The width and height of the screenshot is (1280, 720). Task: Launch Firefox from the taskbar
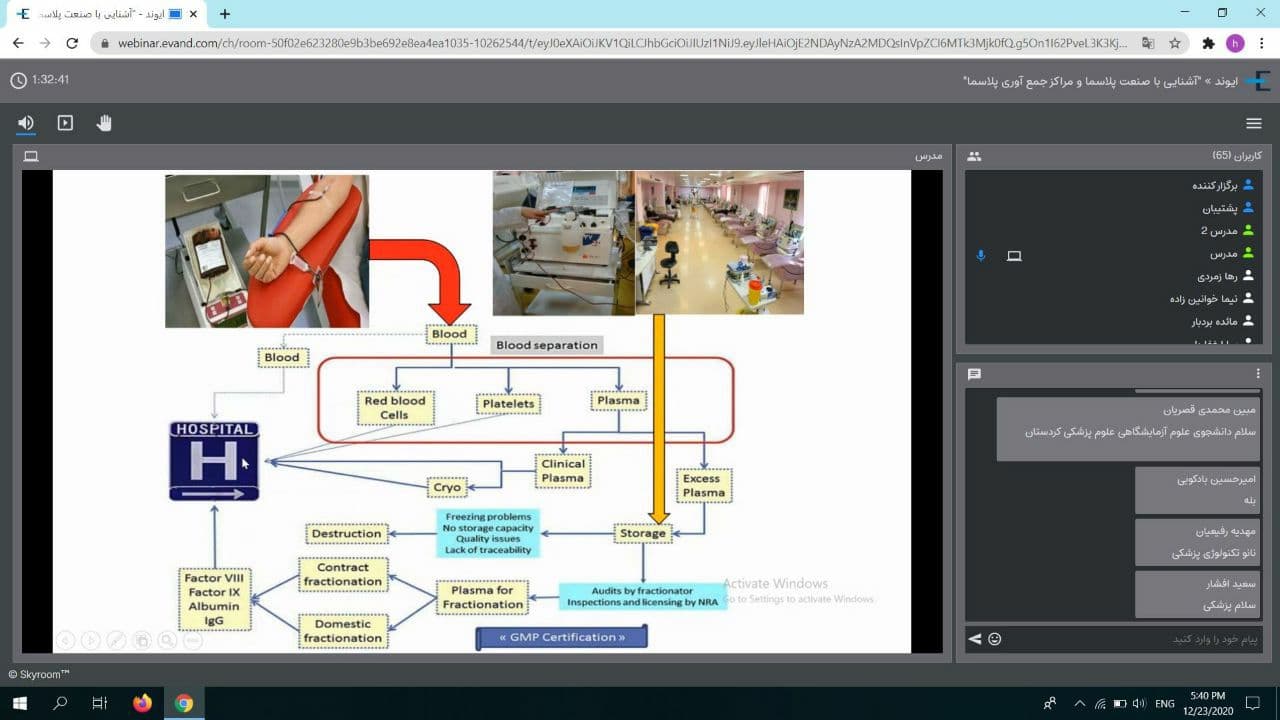click(142, 703)
